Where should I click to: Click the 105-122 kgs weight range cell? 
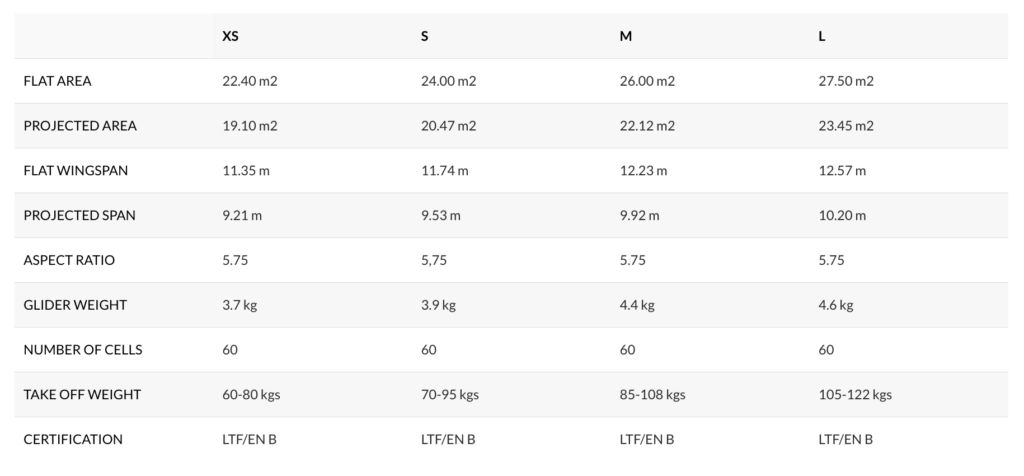(x=855, y=394)
